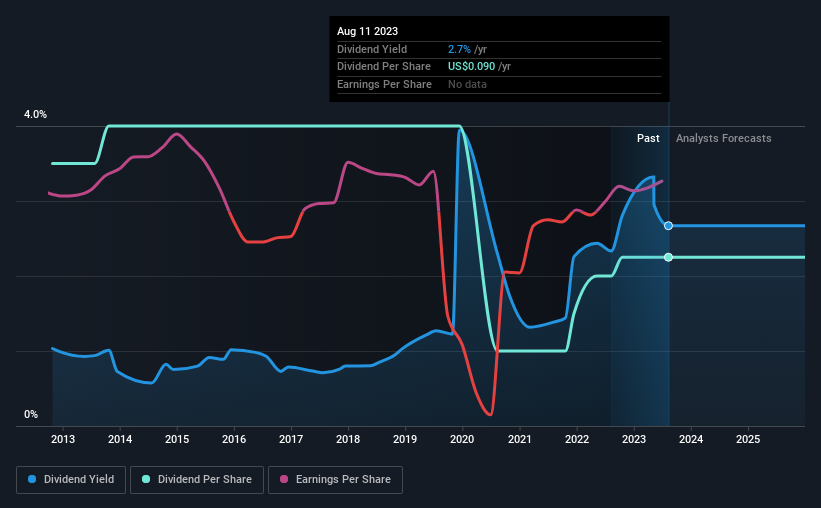This screenshot has width=821, height=508.
Task: Select the Analysts Forecasts section label
Action: pyautogui.click(x=724, y=138)
